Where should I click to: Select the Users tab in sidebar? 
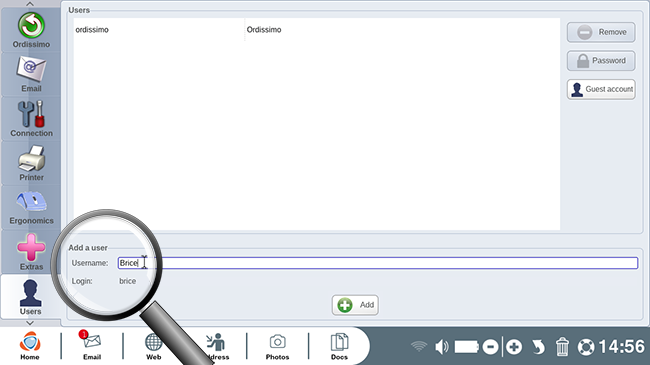31,297
